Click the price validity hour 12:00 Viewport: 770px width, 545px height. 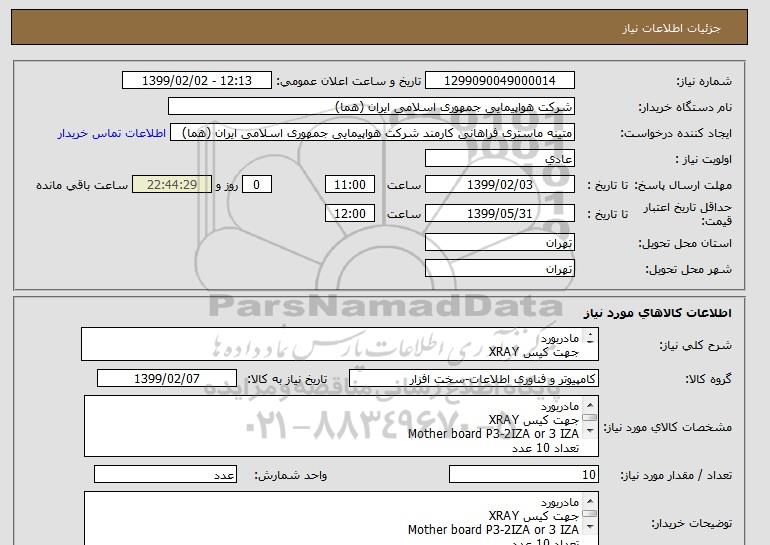[x=350, y=214]
